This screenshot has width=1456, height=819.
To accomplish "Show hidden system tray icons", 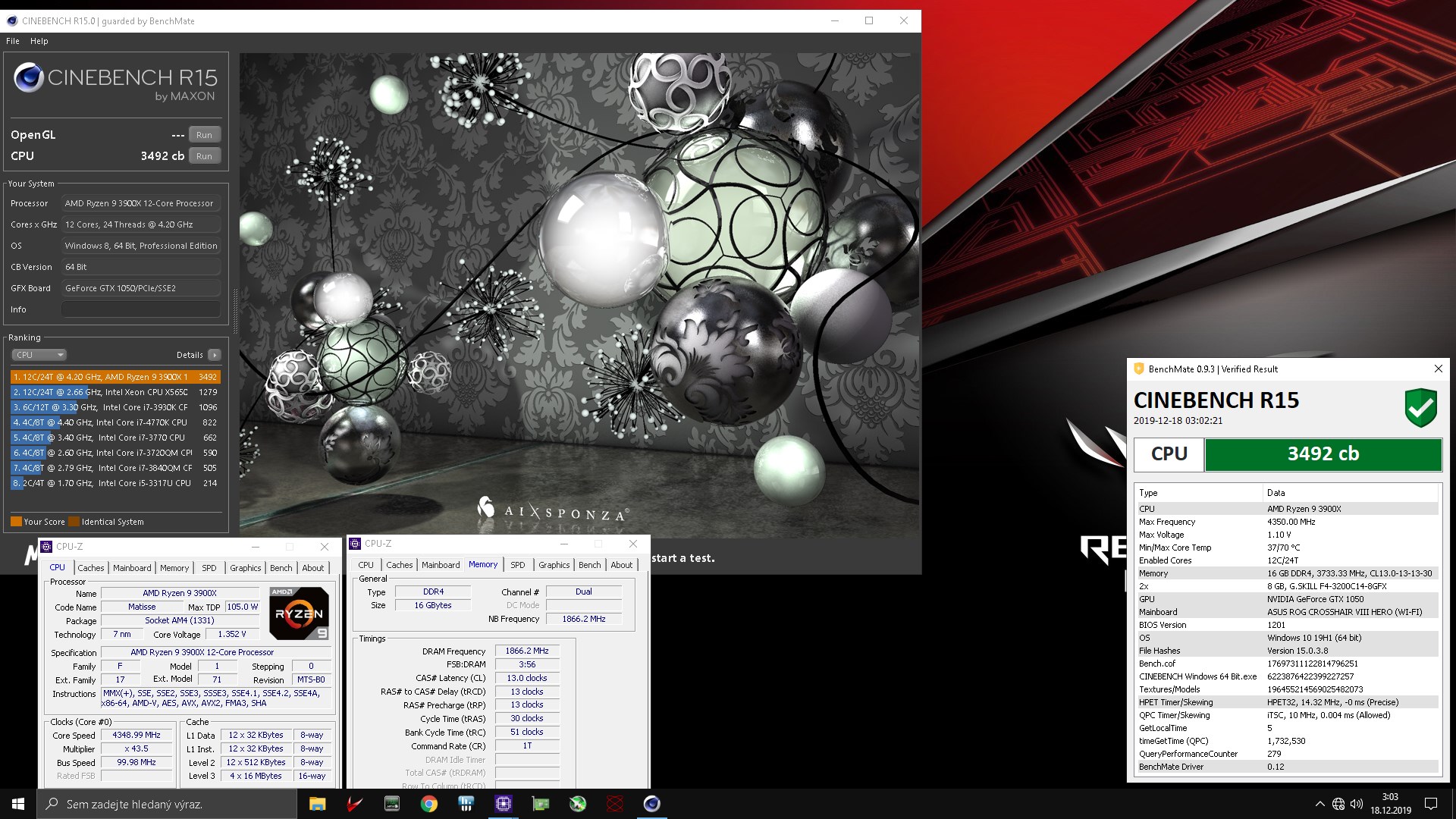I will coord(1319,804).
